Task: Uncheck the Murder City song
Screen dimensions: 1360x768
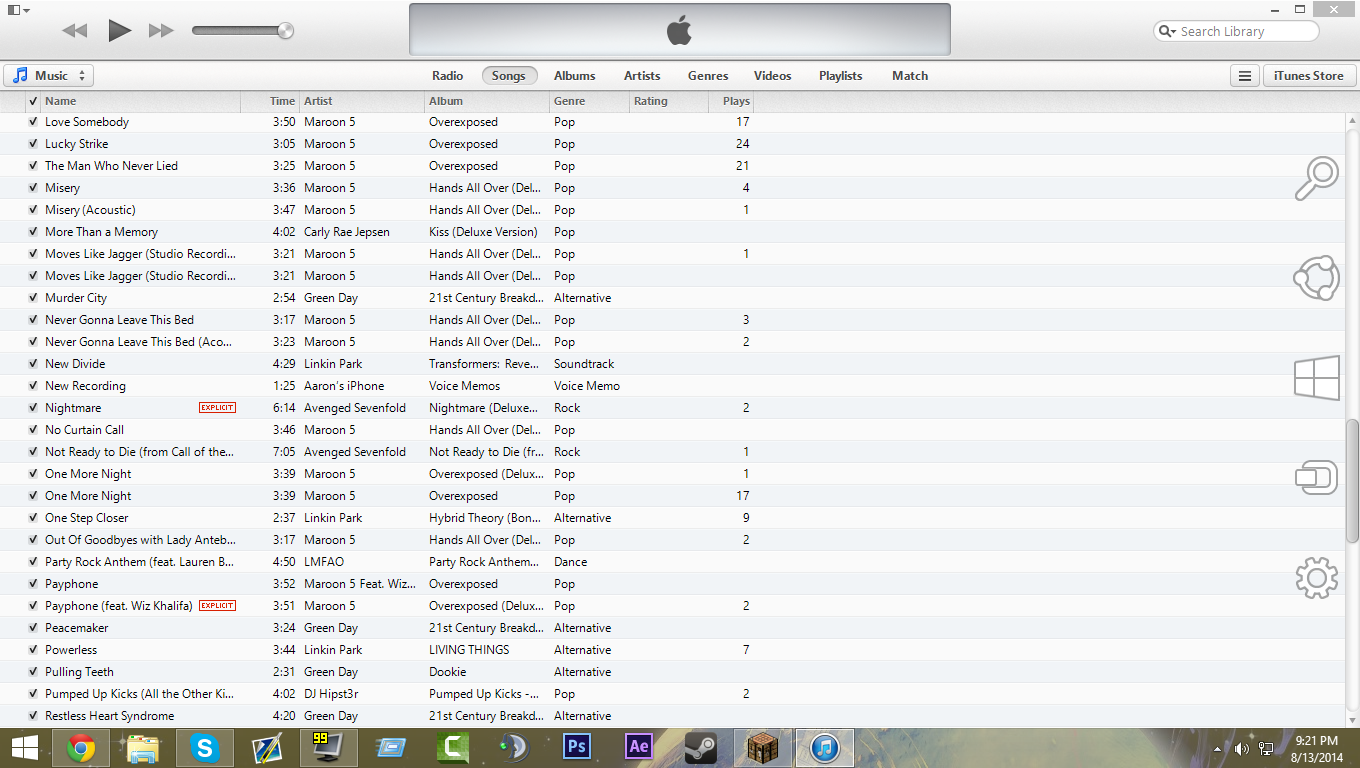Action: 33,298
